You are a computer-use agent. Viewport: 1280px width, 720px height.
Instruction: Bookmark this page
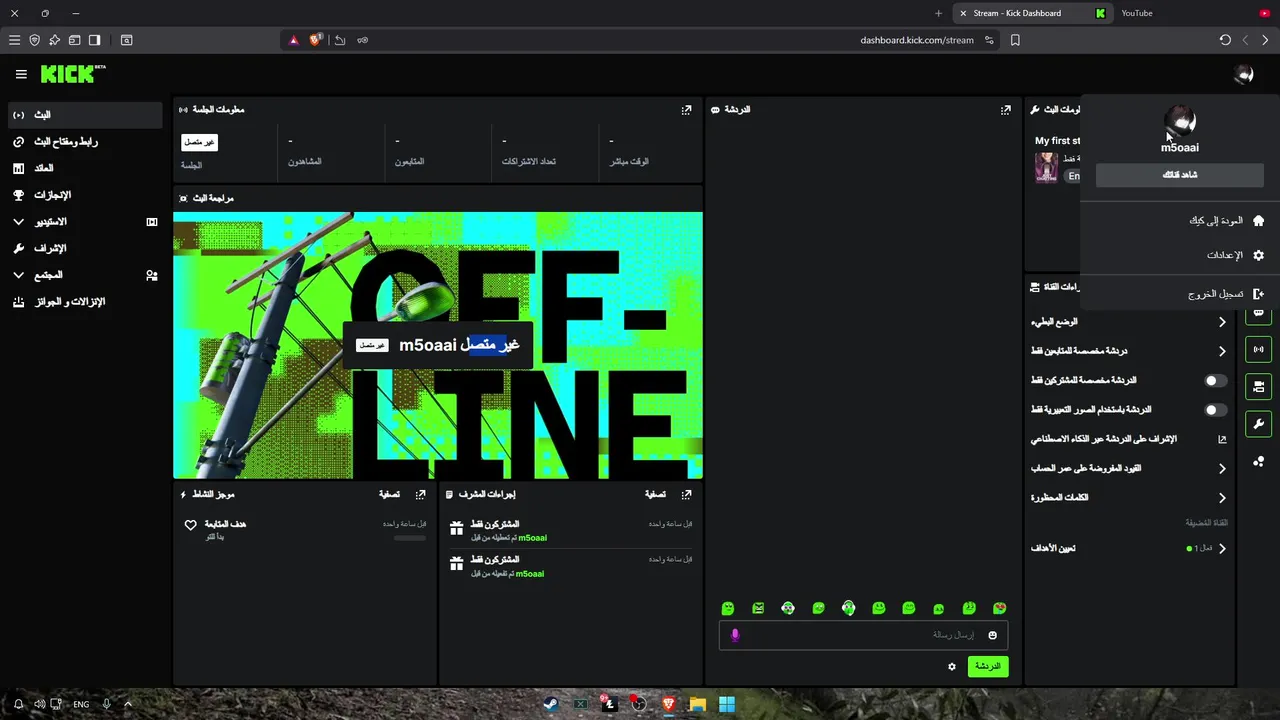(x=1015, y=40)
